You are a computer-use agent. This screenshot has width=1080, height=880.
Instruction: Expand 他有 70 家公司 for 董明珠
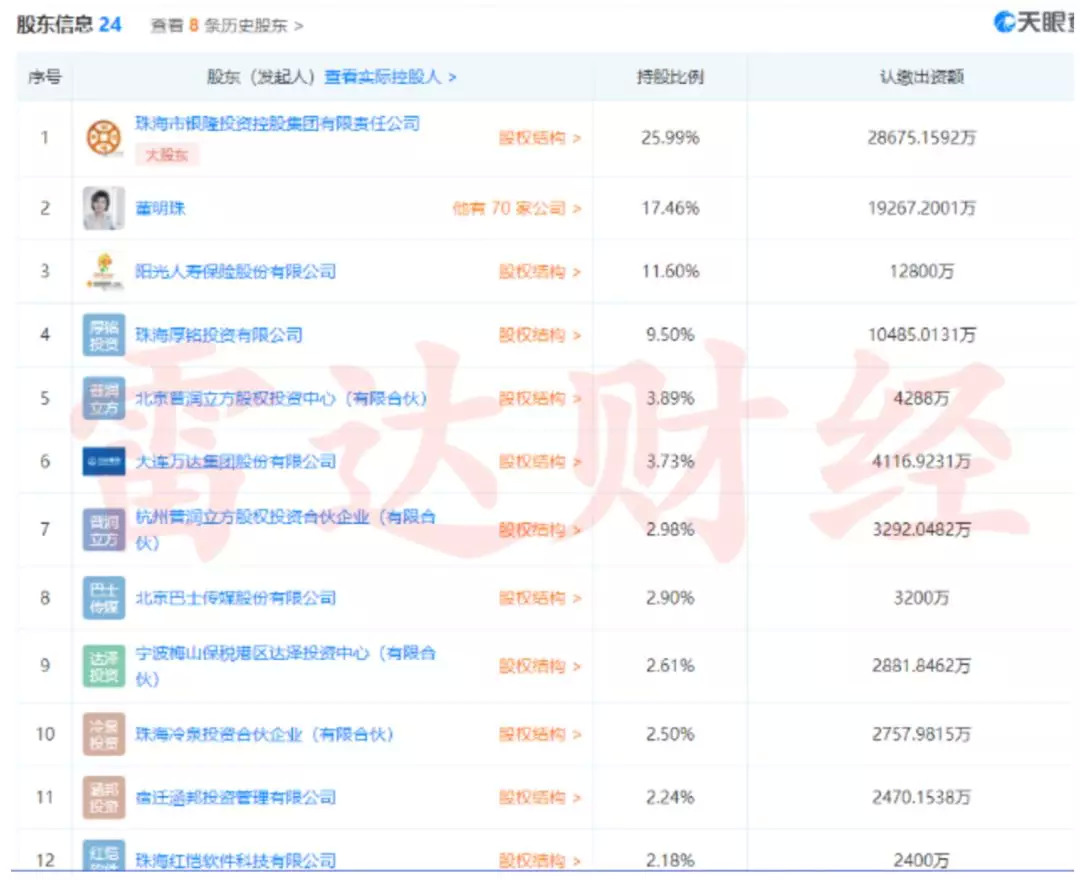tap(517, 208)
